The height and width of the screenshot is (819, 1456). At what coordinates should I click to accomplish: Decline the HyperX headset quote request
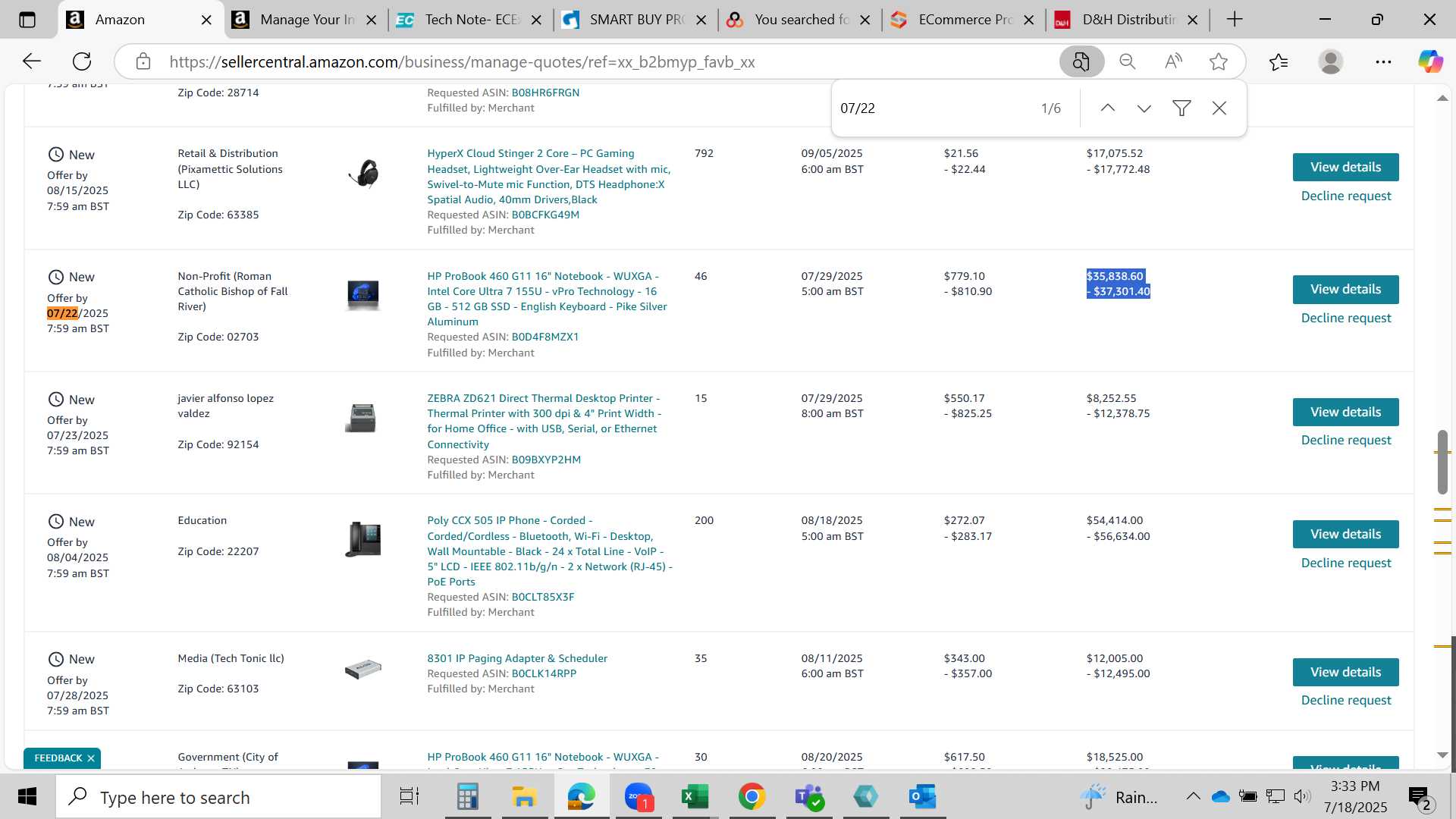(1346, 196)
